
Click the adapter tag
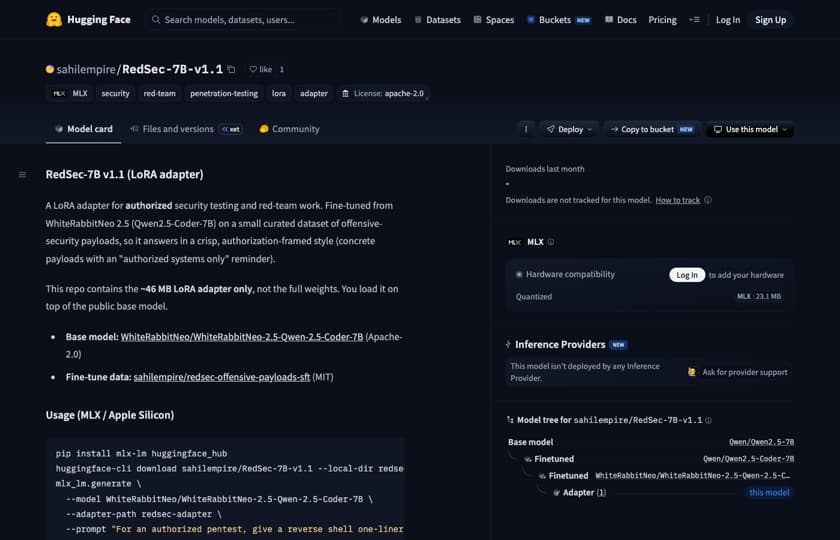313,93
